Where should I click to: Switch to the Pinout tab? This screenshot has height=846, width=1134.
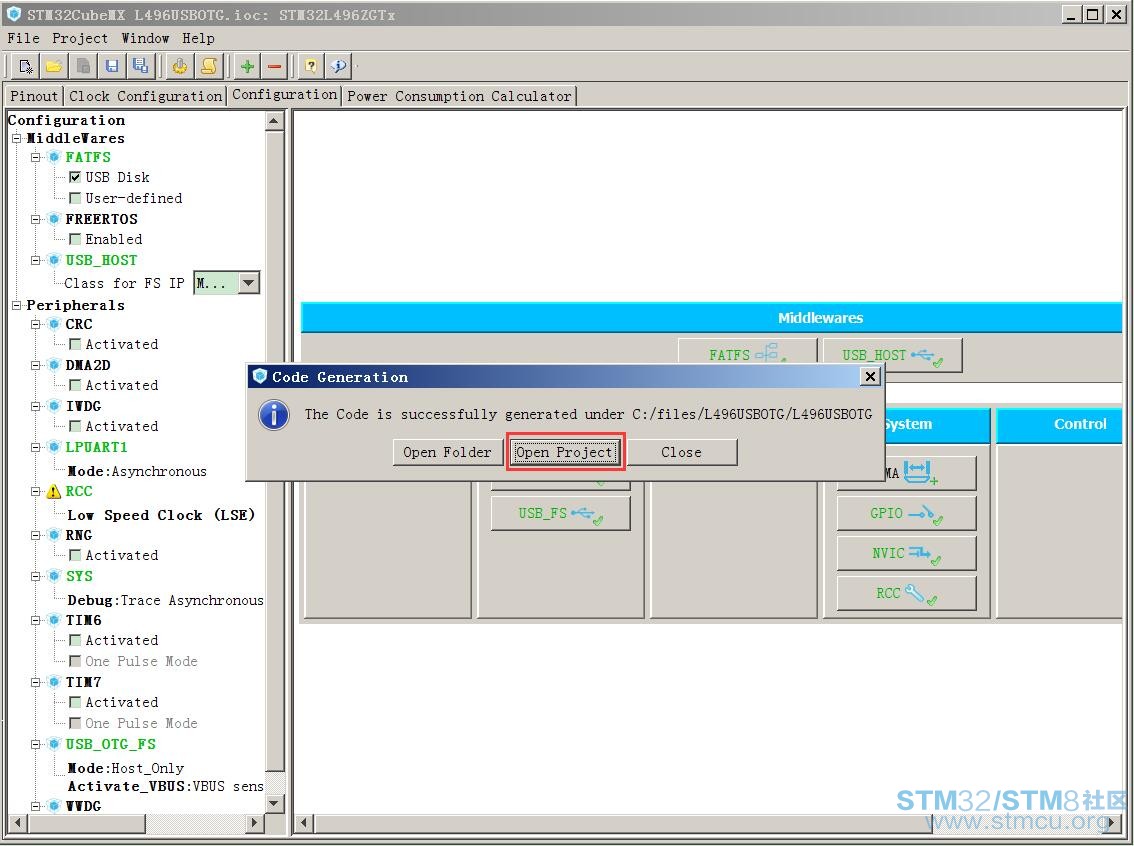point(34,96)
